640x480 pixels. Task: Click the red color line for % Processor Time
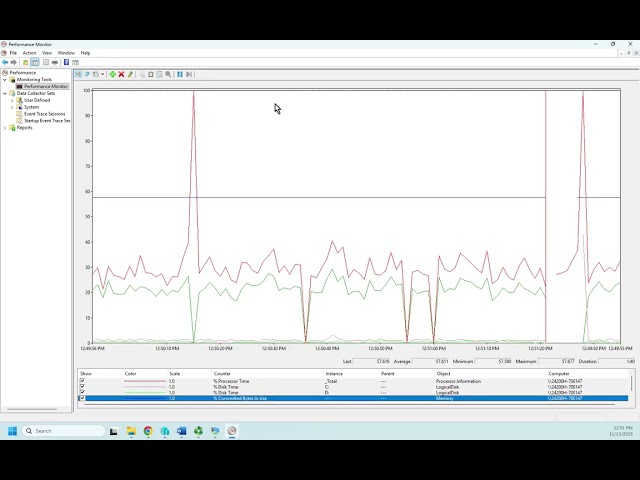coord(145,381)
